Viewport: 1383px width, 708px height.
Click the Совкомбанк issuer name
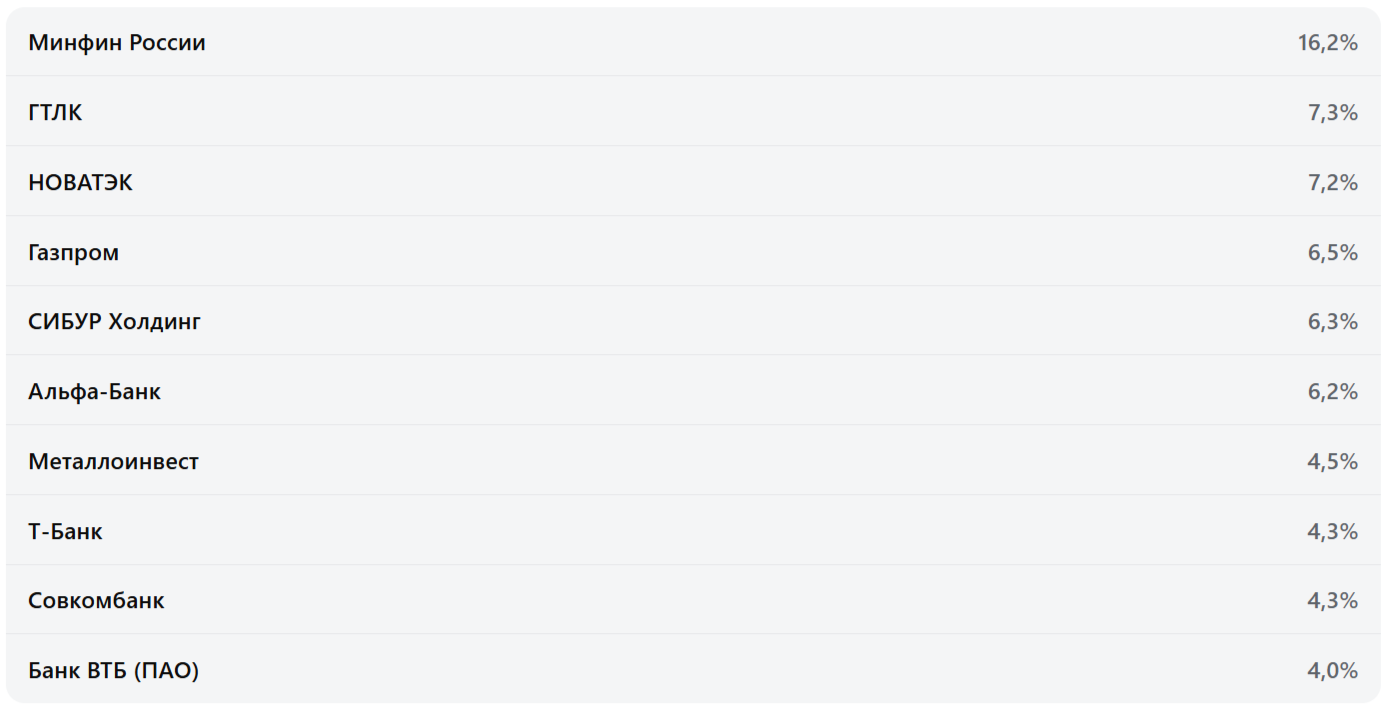96,601
